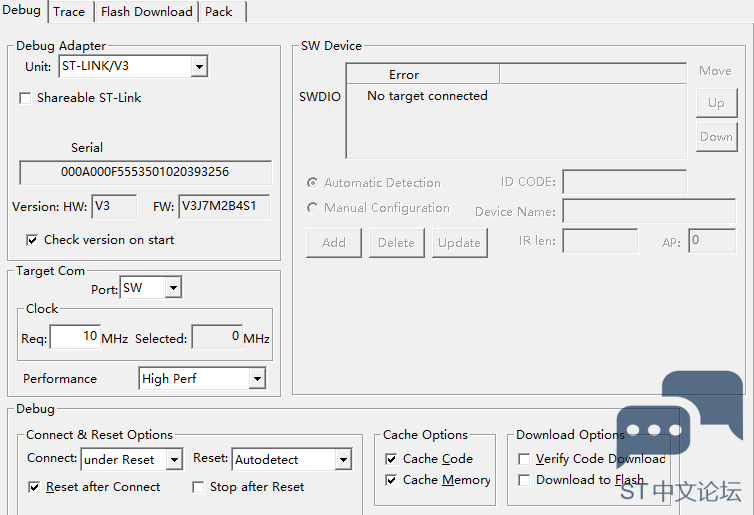Open the Port SW dropdown
Viewport: 754px width, 515px height.
173,288
